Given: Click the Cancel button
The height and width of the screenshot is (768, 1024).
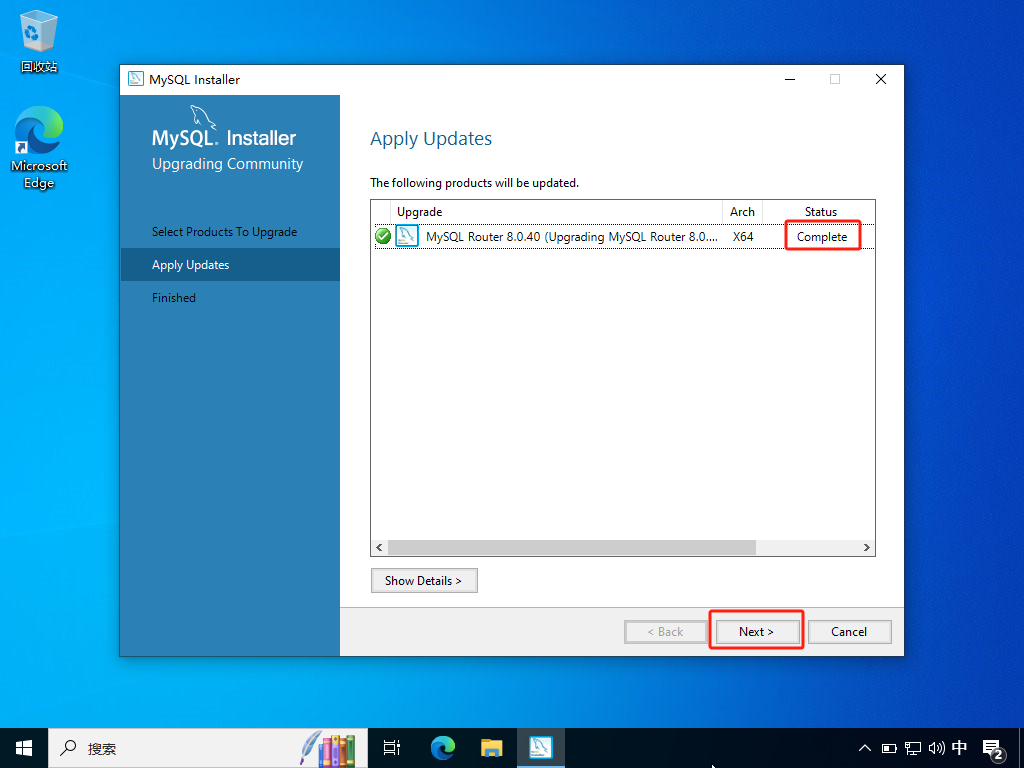Looking at the screenshot, I should pyautogui.click(x=848, y=631).
